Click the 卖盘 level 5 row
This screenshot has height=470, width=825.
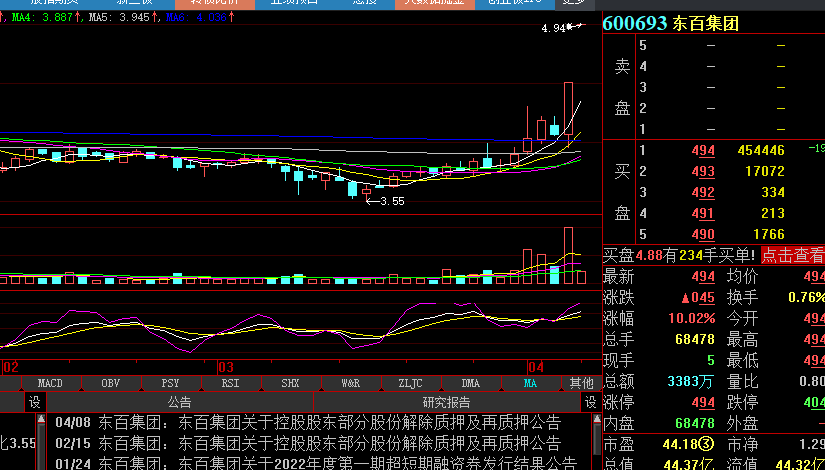tap(713, 45)
